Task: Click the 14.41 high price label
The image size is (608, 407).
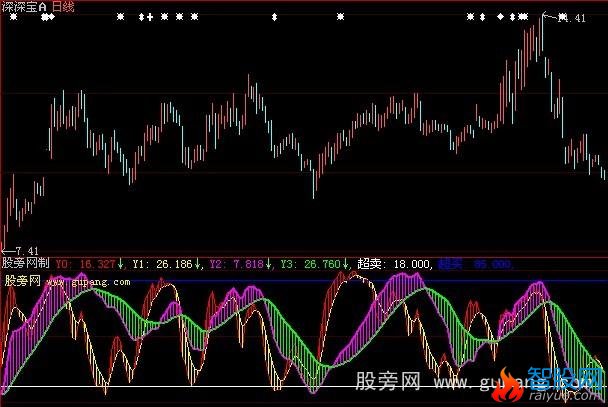Action: click(571, 18)
